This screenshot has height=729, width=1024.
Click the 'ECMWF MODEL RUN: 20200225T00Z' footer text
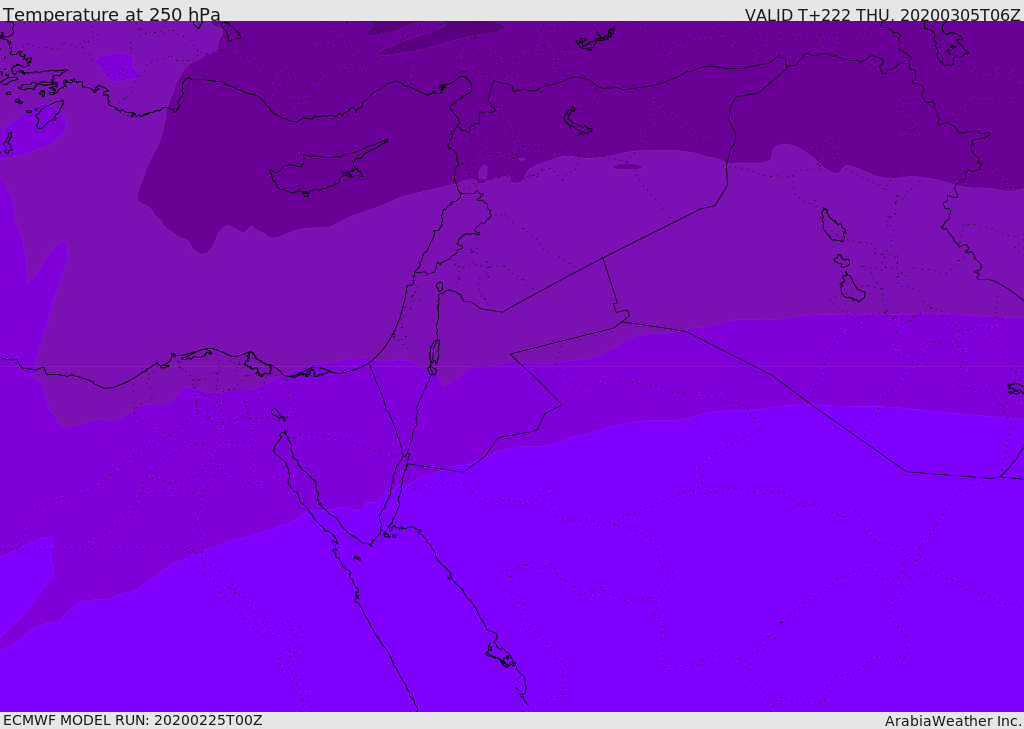[133, 720]
